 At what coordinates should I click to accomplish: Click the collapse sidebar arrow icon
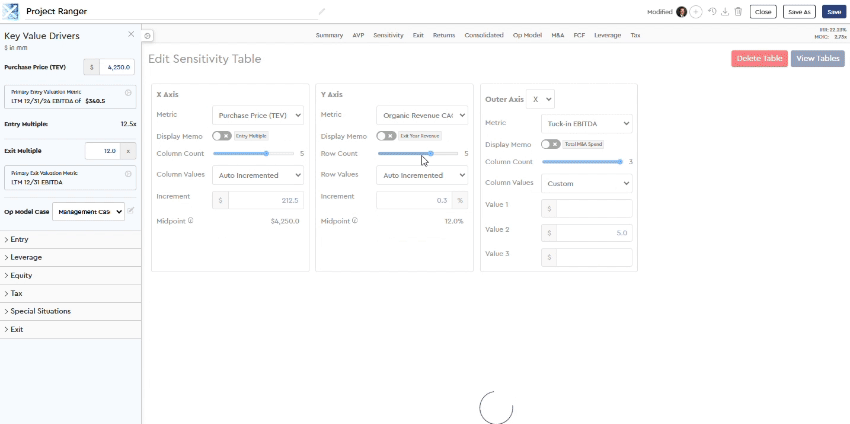click(x=148, y=35)
